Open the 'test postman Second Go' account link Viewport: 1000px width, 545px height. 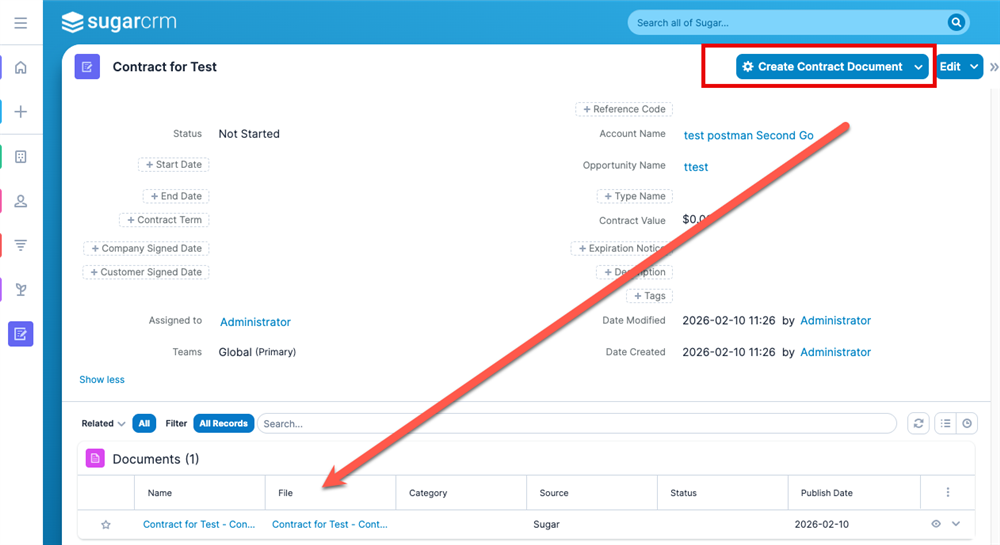pyautogui.click(x=748, y=135)
